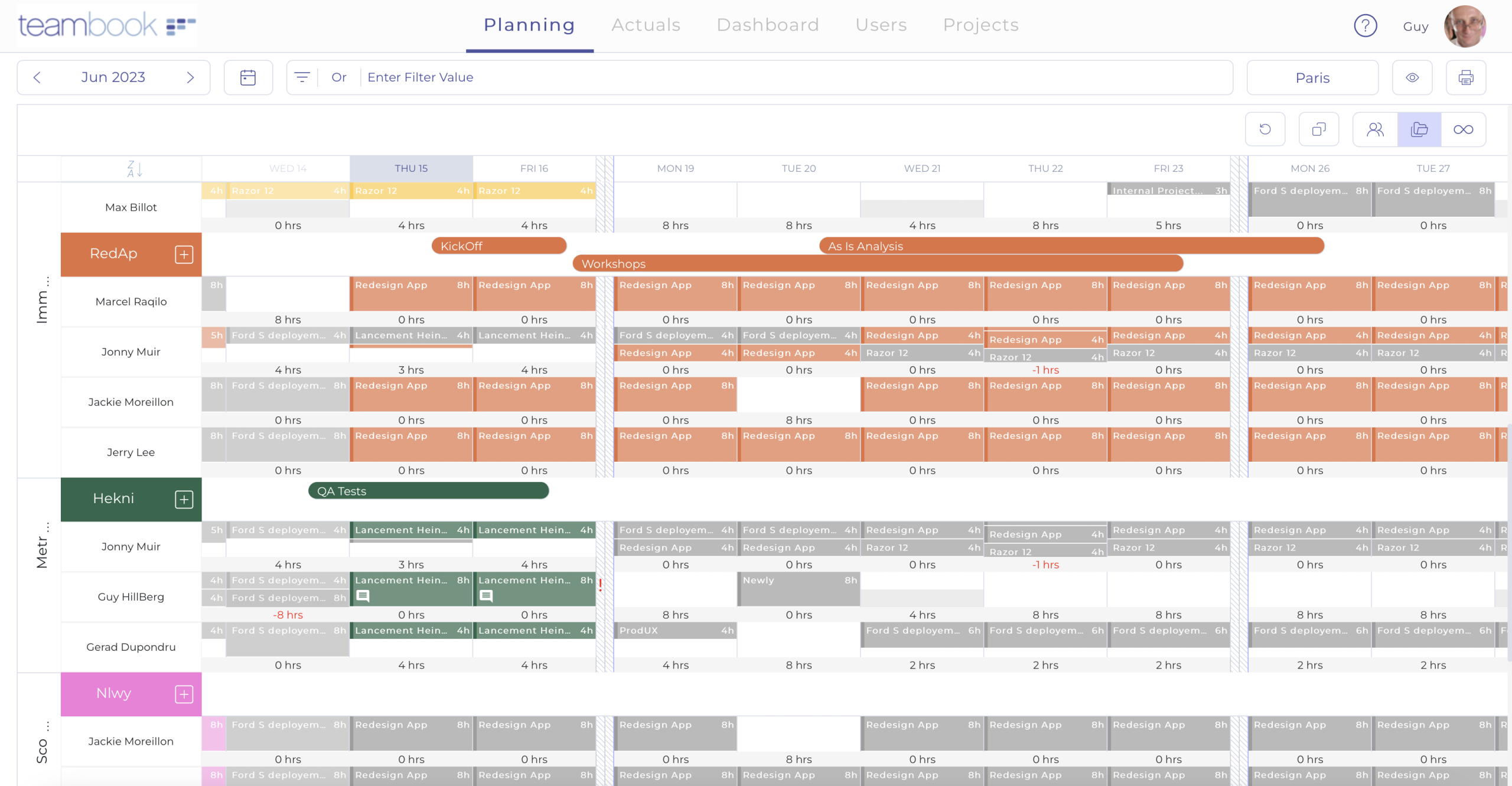1512x786 pixels.
Task: Open the comment icon on Guy HillBerg's Lancement booking
Action: pos(364,597)
